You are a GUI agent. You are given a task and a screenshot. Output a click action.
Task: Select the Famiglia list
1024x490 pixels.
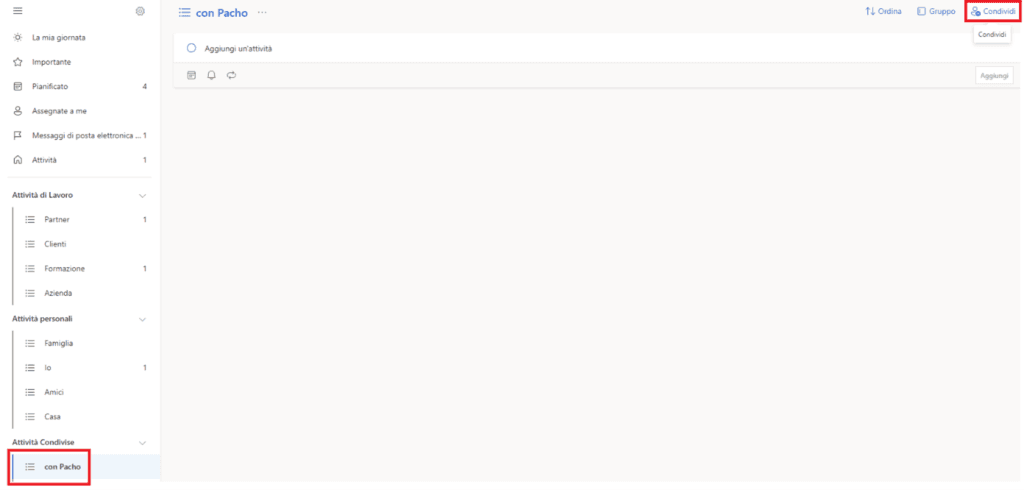coord(84,343)
